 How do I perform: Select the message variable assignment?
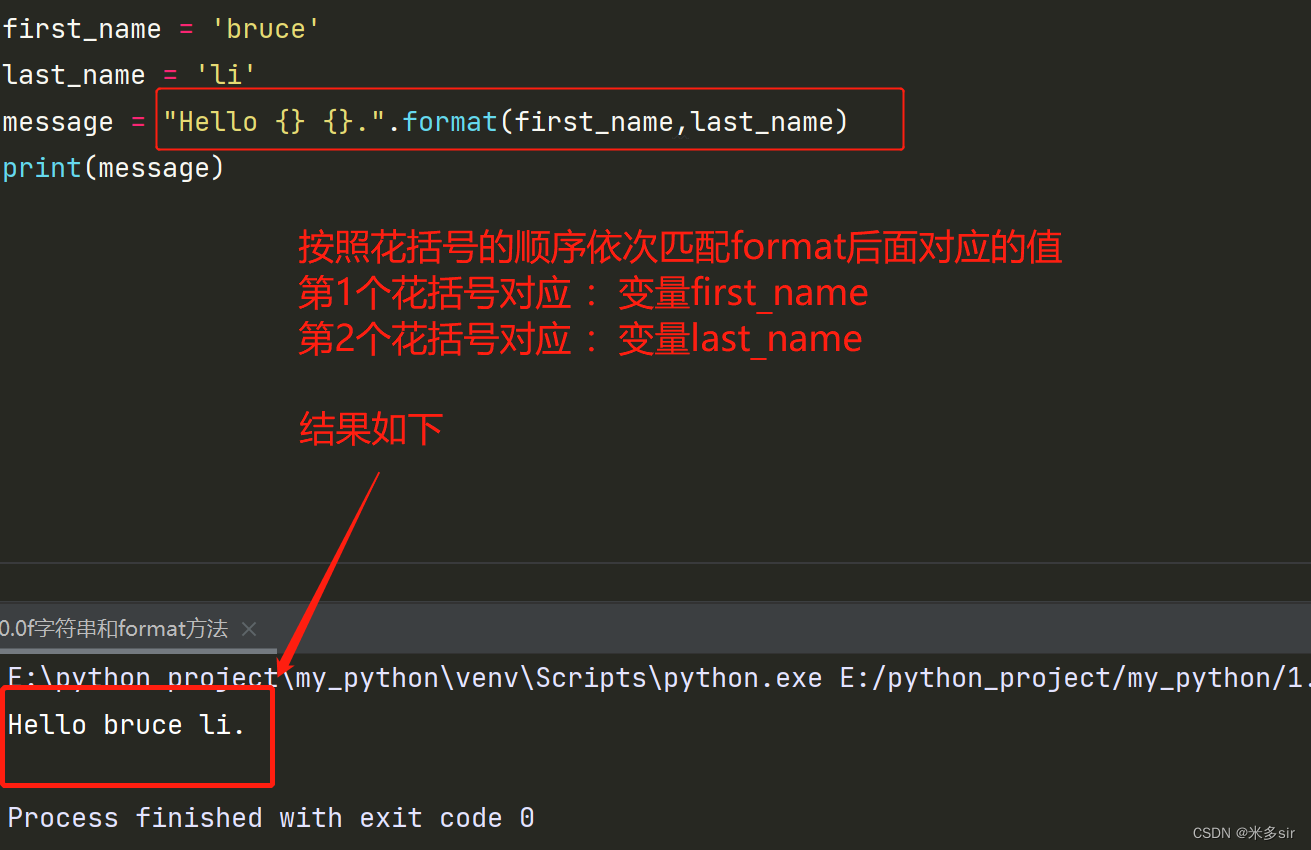click(57, 121)
